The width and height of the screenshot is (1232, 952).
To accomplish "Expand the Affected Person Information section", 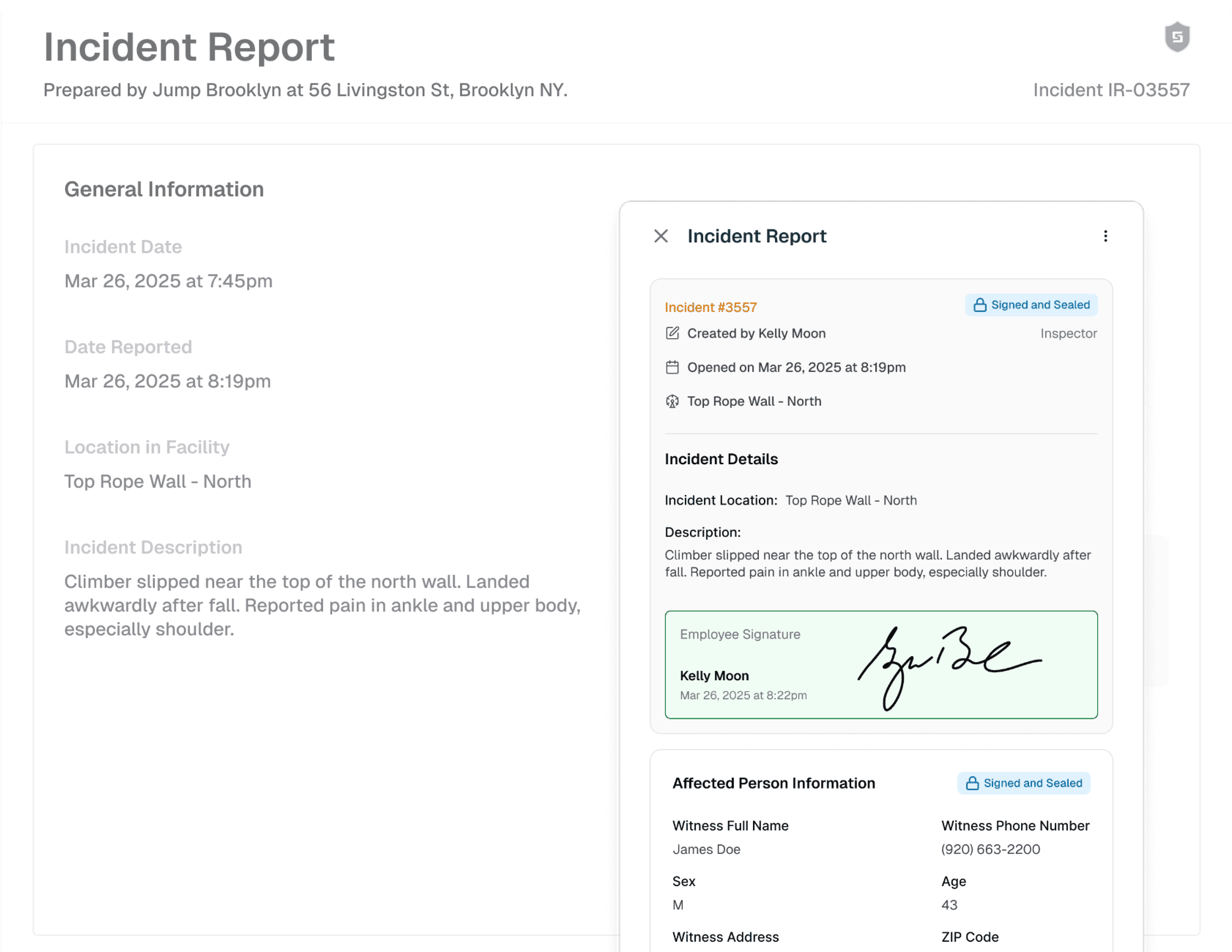I will click(773, 783).
